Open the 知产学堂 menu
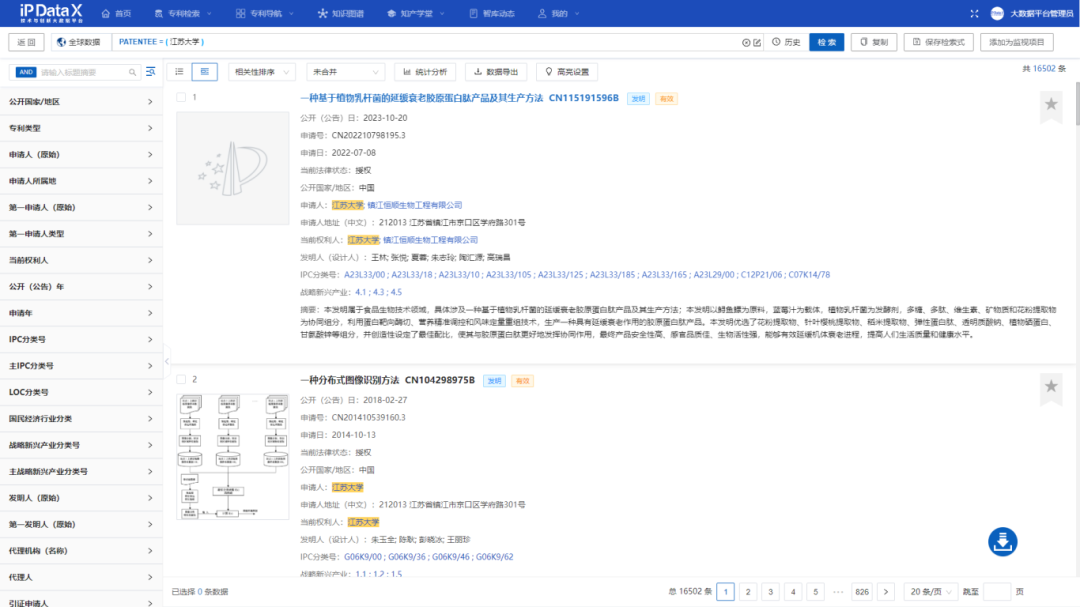The height and width of the screenshot is (607, 1080). point(415,13)
